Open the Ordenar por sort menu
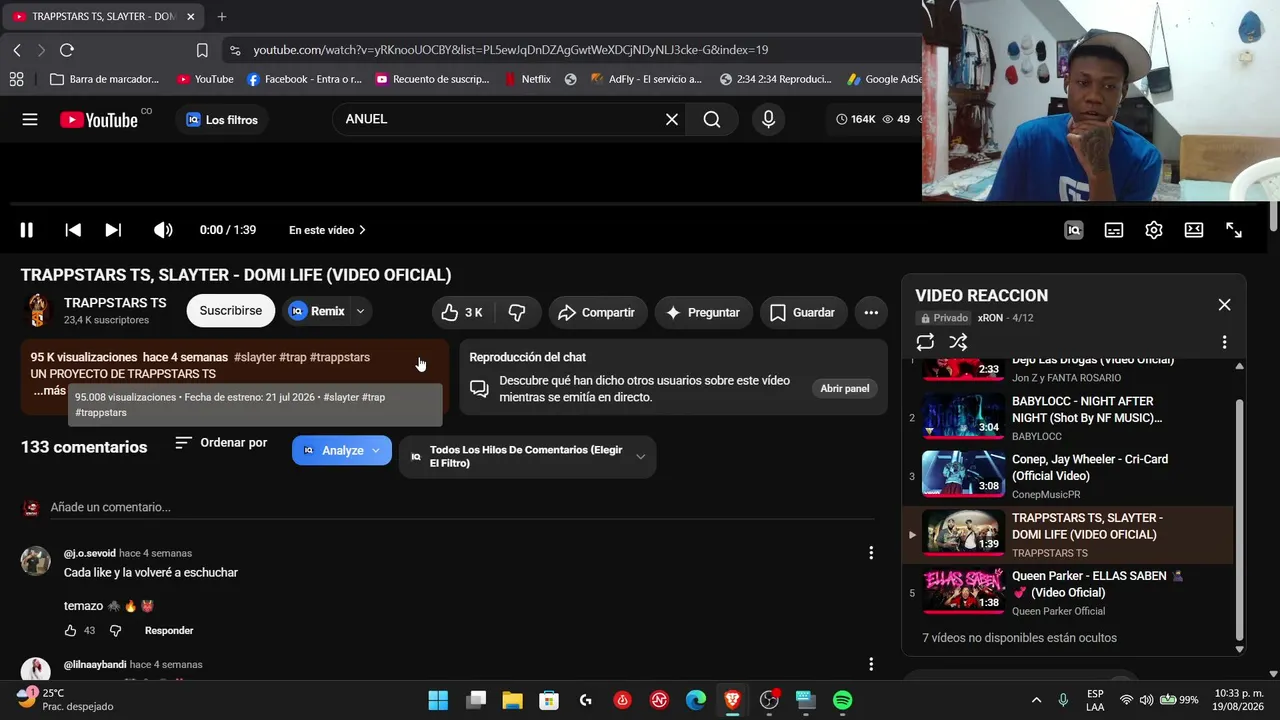The height and width of the screenshot is (720, 1280). [221, 442]
